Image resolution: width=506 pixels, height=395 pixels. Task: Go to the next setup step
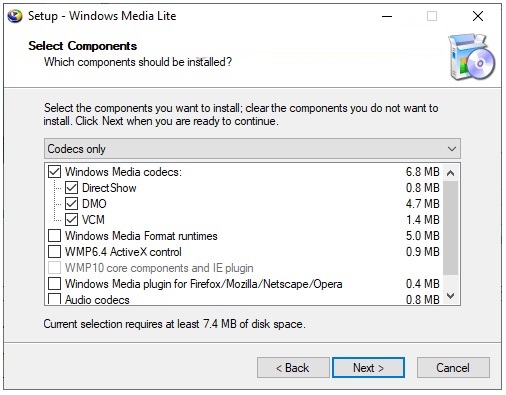[368, 368]
